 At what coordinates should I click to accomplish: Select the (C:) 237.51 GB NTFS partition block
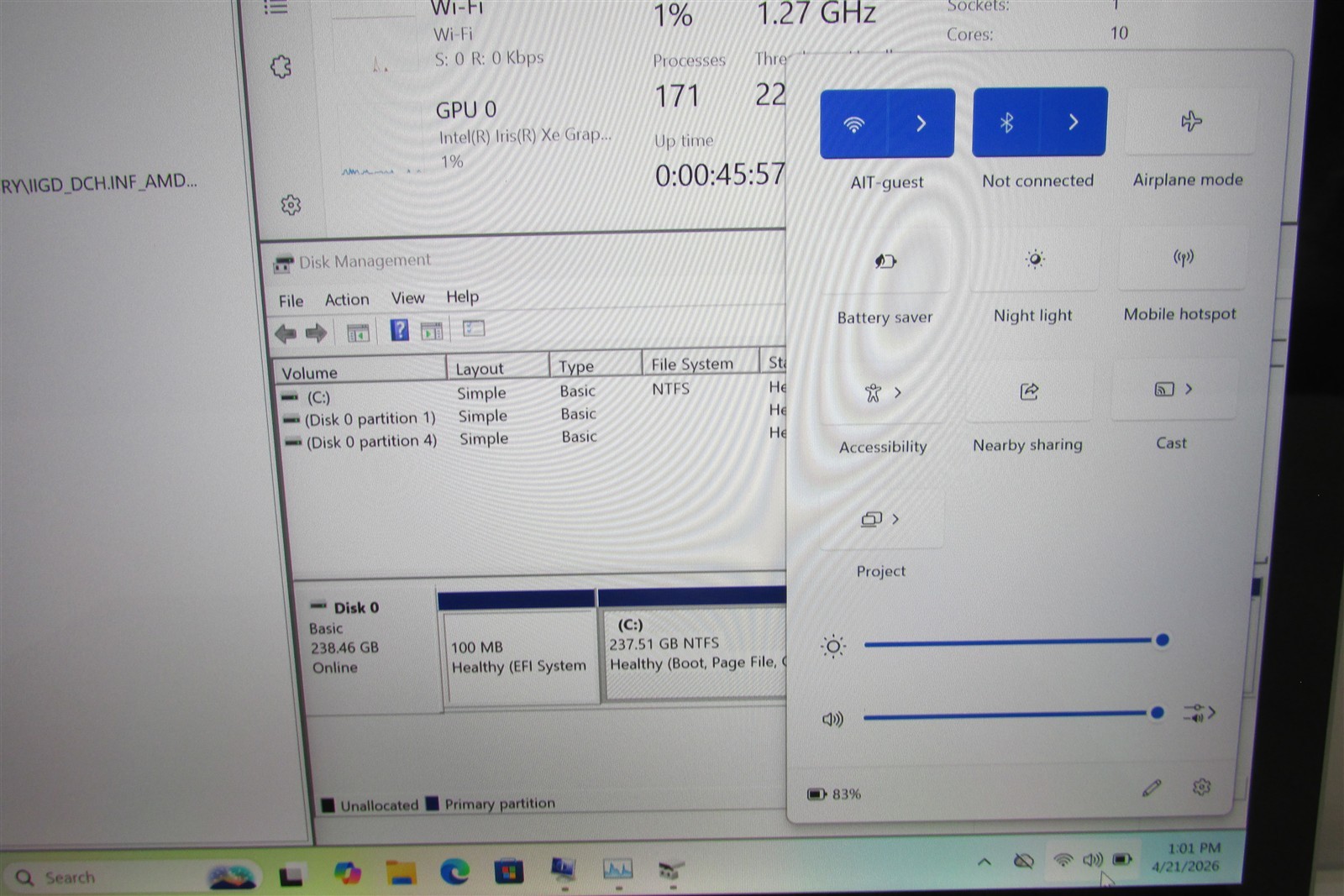[696, 655]
